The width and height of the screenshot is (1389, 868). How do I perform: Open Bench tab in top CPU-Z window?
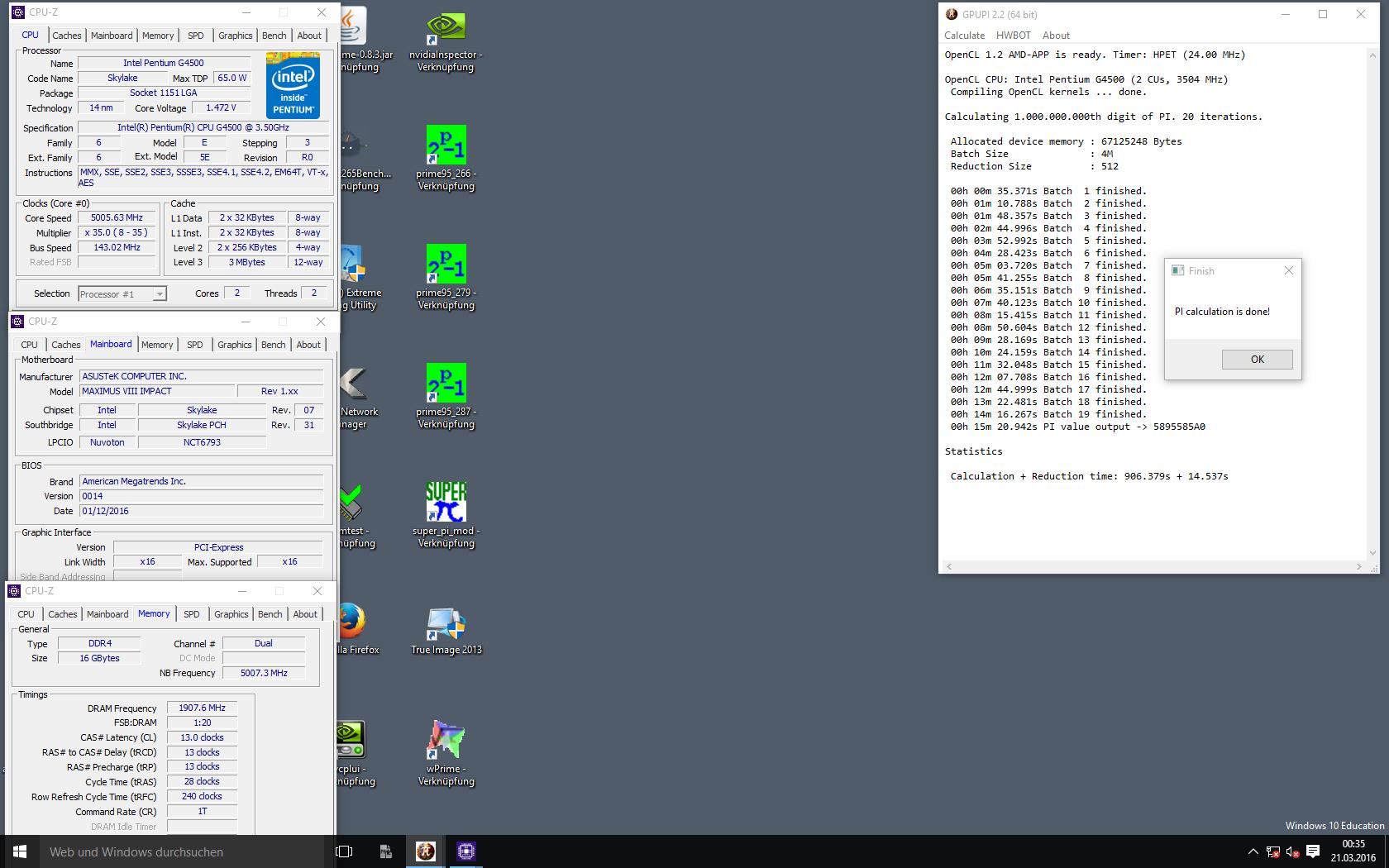(x=274, y=36)
